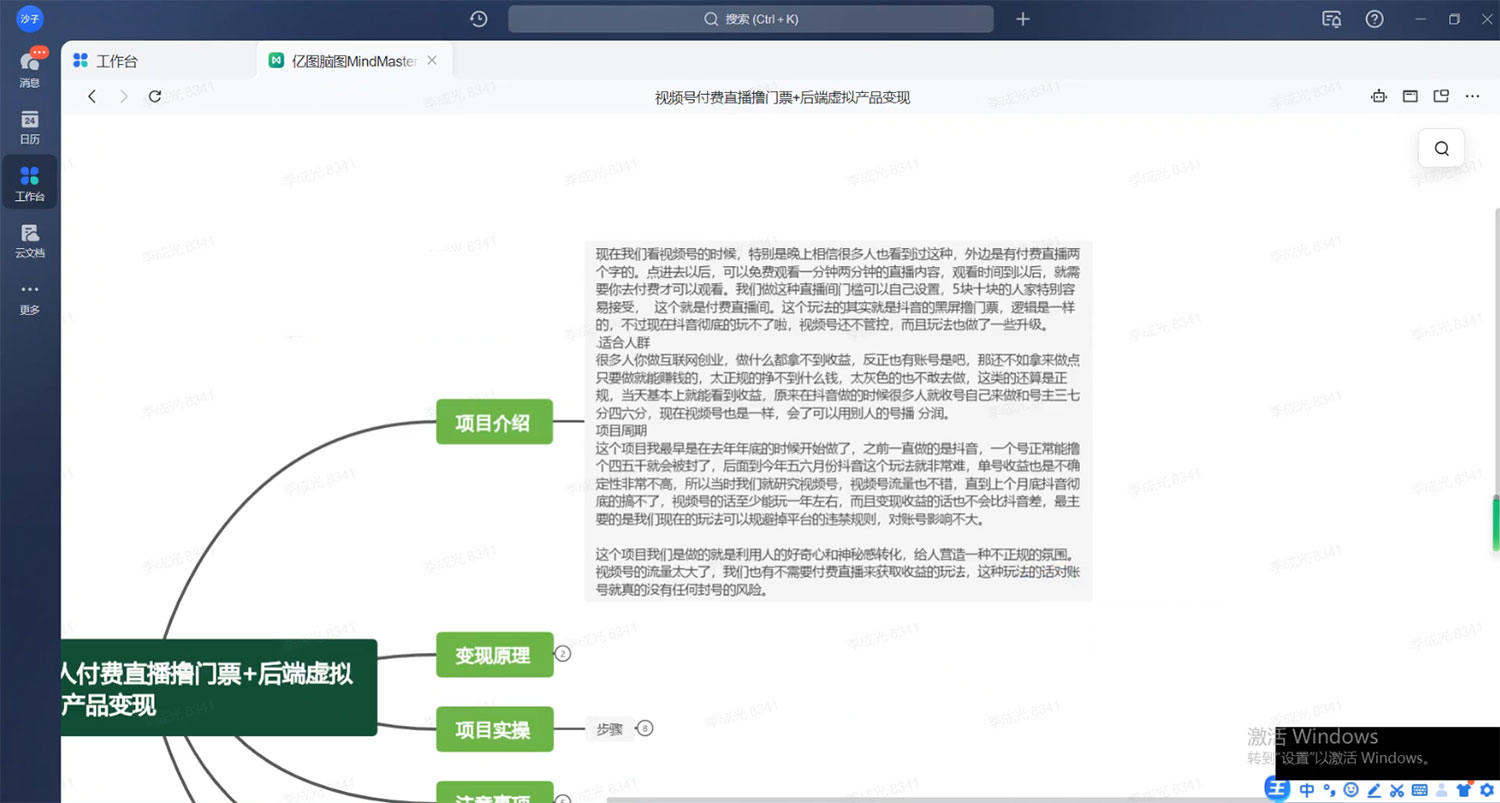Toggle the on-screen keyboard in the IME tray
This screenshot has width=1500, height=803.
pyautogui.click(x=1419, y=791)
